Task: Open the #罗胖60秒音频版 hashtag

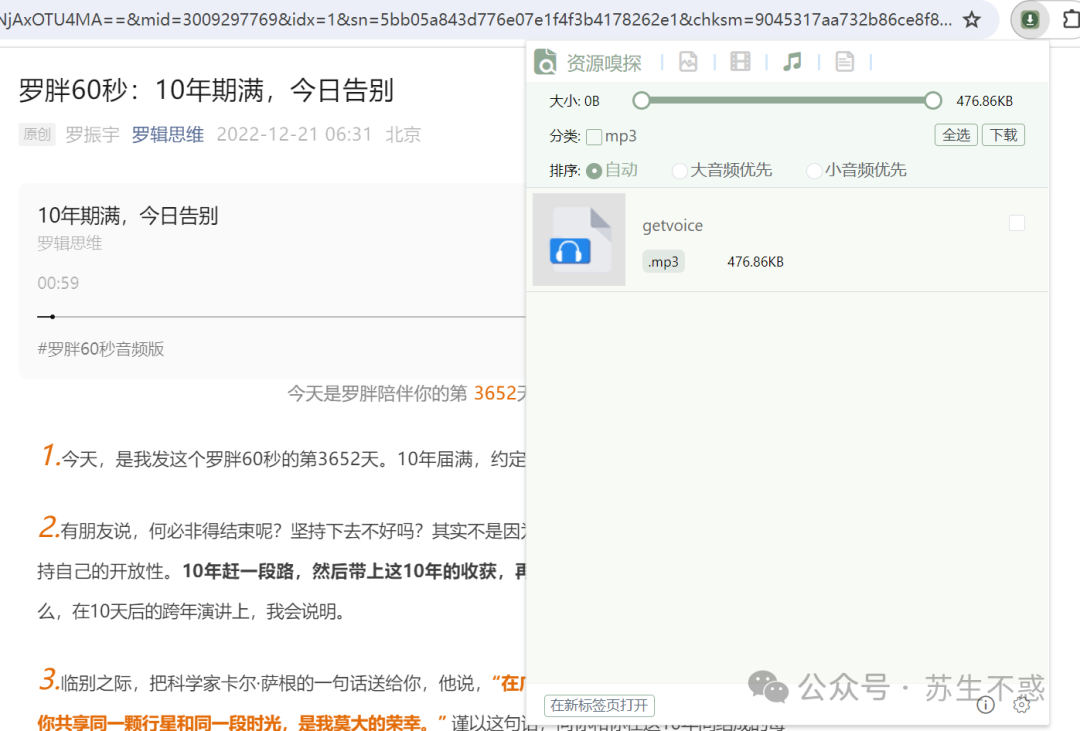Action: click(x=101, y=349)
